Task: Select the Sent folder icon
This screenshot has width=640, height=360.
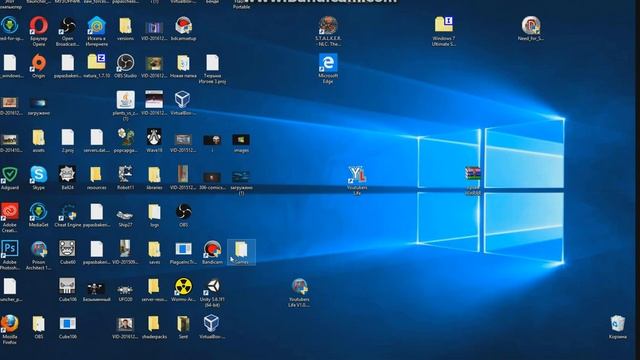Action: 183,324
